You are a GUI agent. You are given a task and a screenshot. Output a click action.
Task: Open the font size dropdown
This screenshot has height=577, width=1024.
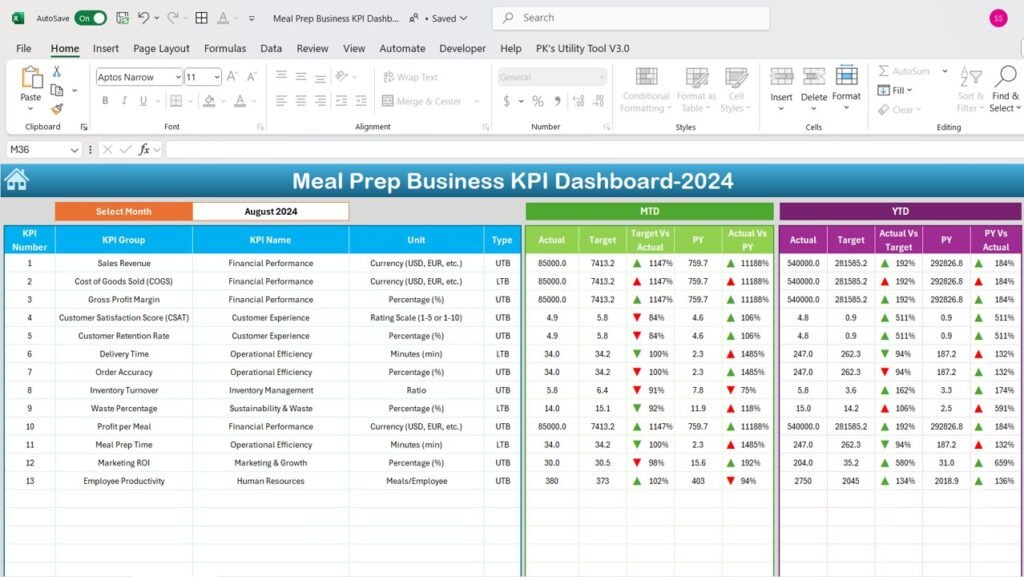(215, 77)
